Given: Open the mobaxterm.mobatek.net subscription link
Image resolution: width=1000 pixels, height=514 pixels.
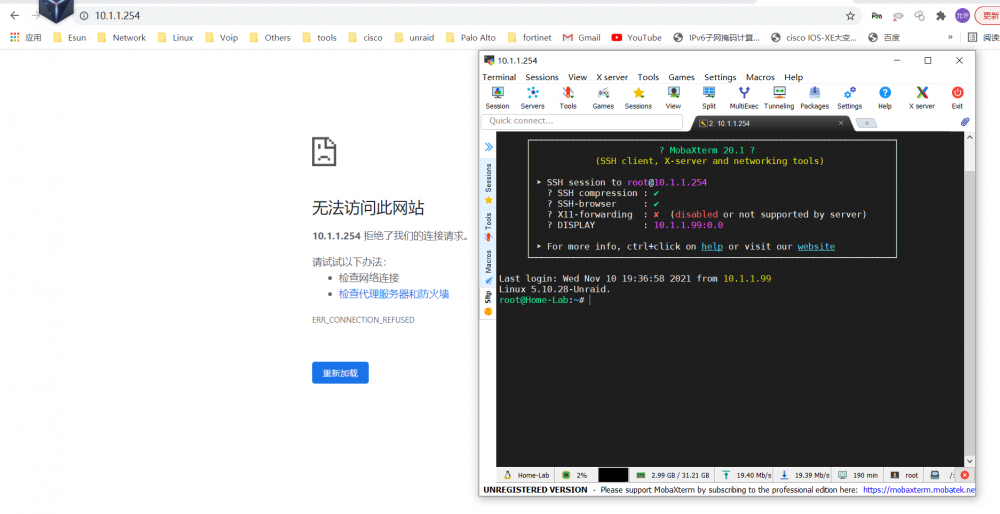Looking at the screenshot, I should tap(919, 490).
